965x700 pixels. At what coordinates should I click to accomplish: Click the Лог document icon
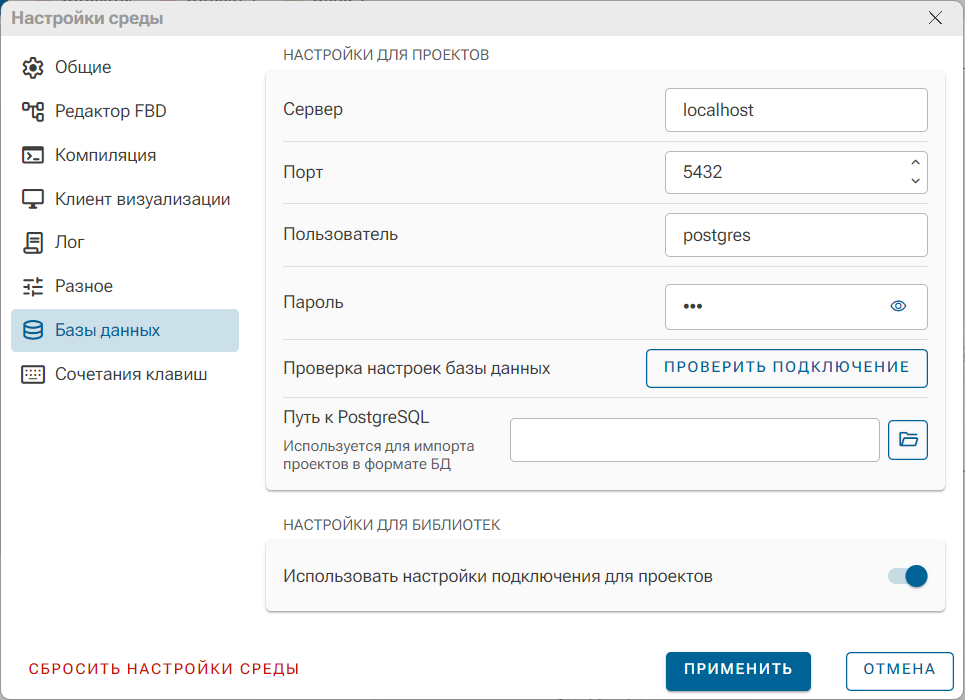(33, 243)
